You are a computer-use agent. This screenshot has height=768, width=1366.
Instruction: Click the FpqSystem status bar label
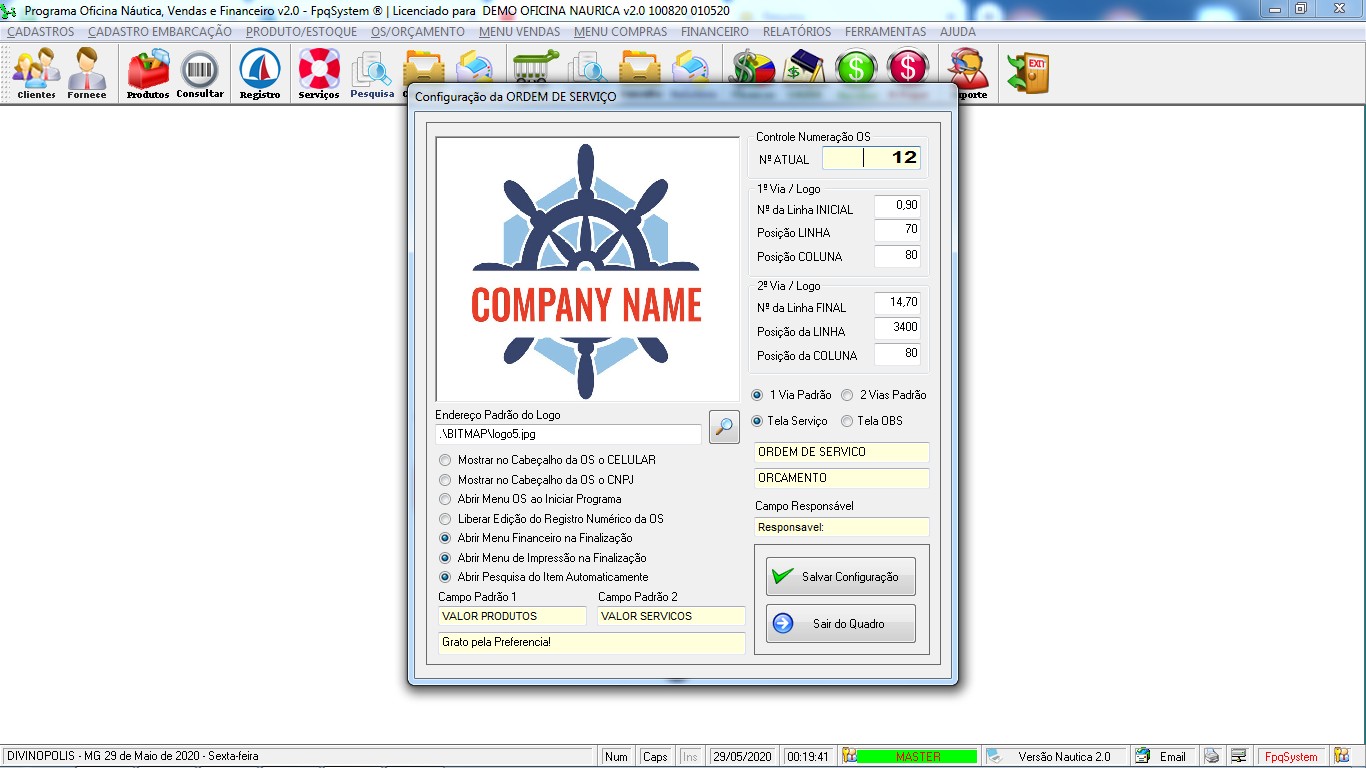pos(1291,757)
